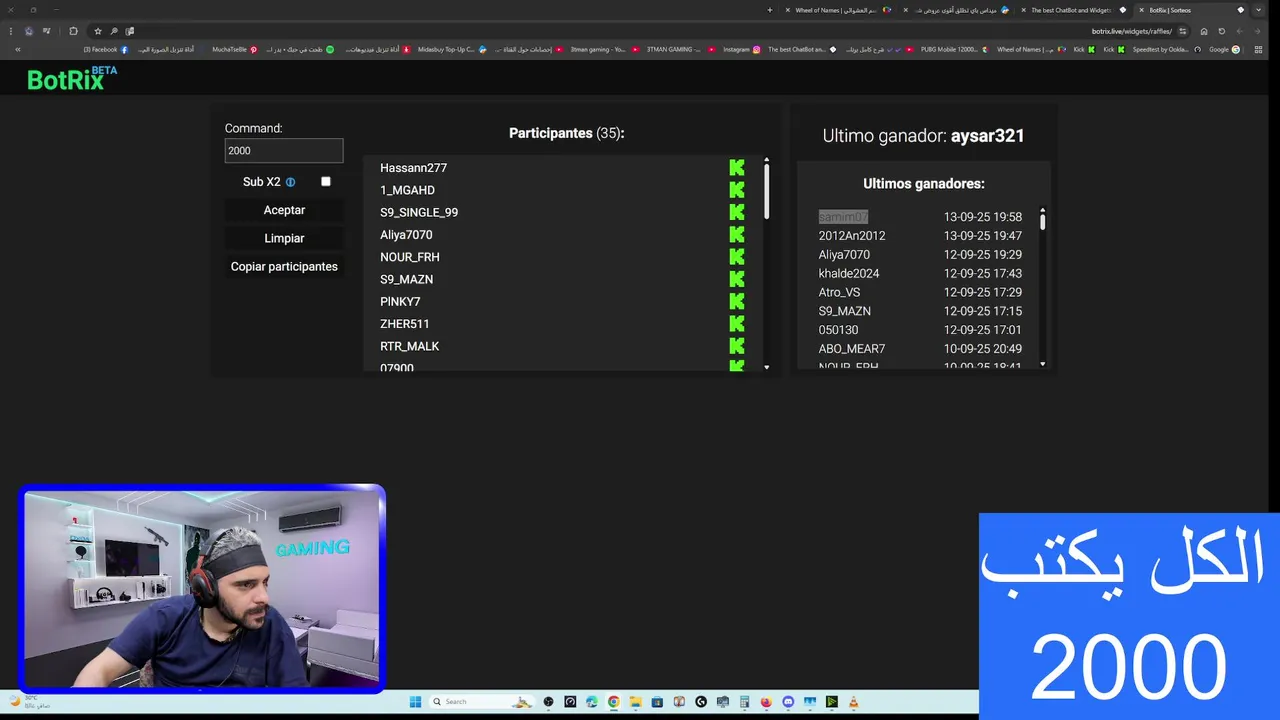Open VLC media player from the taskbar
1280x720 pixels.
tap(854, 702)
